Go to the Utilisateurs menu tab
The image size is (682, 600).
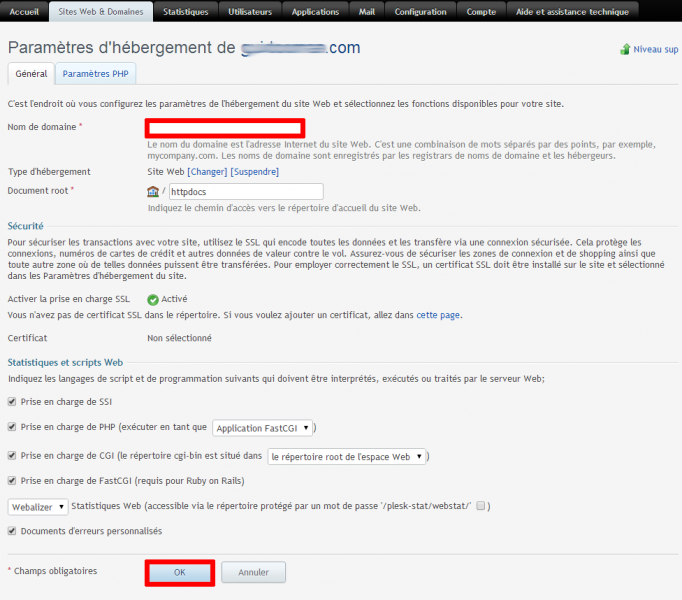pos(250,12)
